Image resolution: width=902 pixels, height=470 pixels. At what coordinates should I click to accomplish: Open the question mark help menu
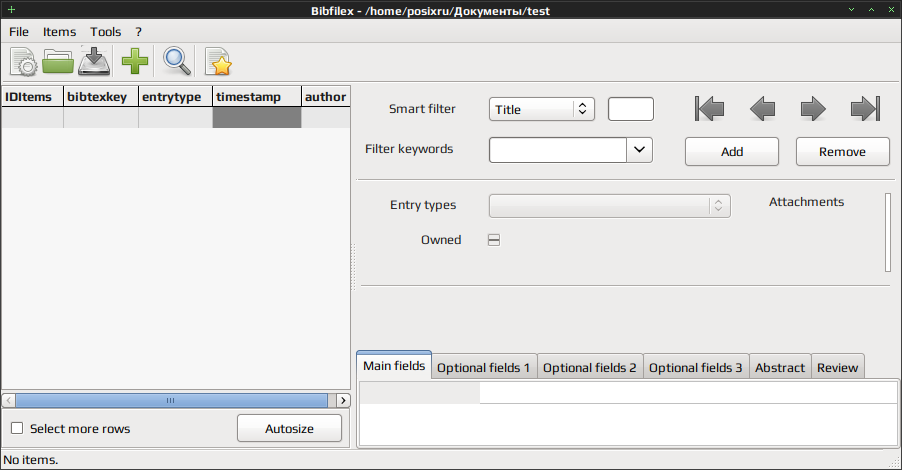138,32
